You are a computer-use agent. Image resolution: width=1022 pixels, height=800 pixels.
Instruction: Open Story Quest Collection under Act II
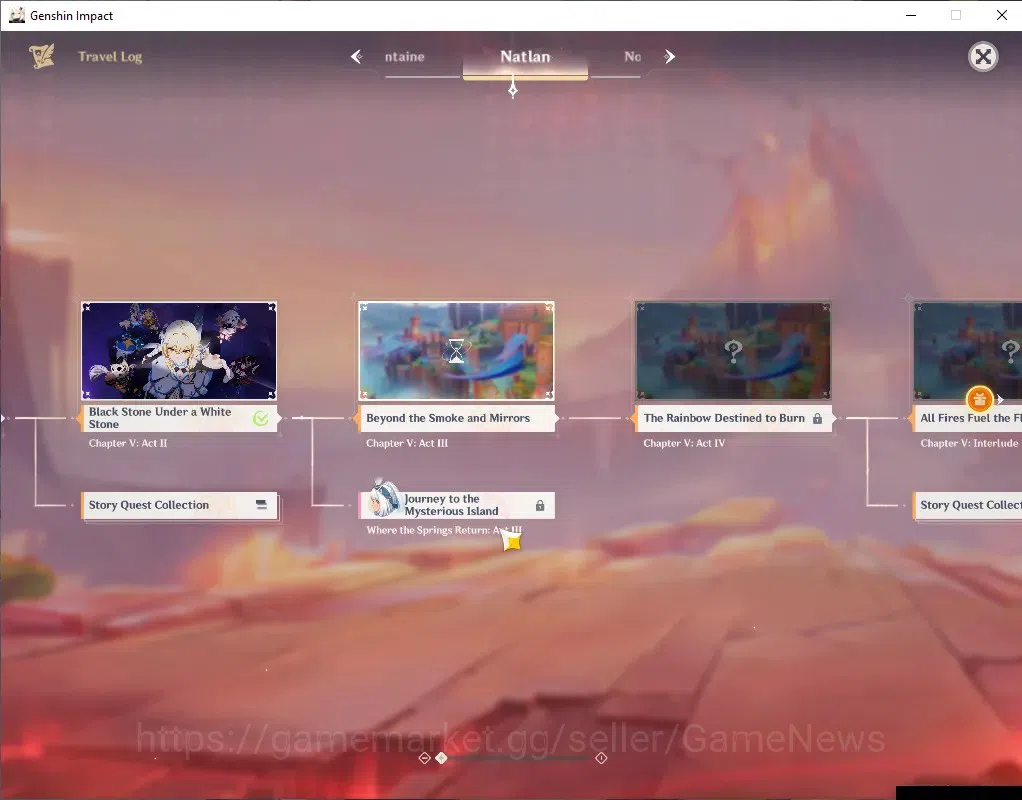click(x=179, y=505)
